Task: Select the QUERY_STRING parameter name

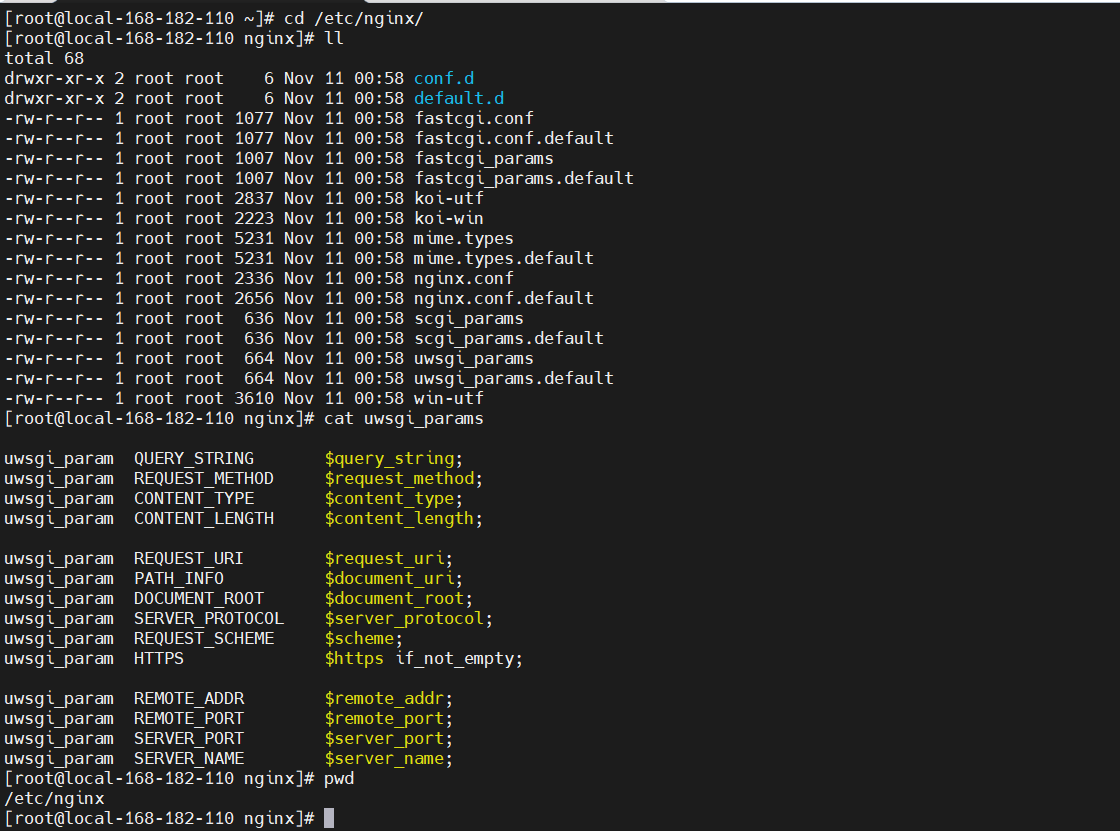Action: 194,459
